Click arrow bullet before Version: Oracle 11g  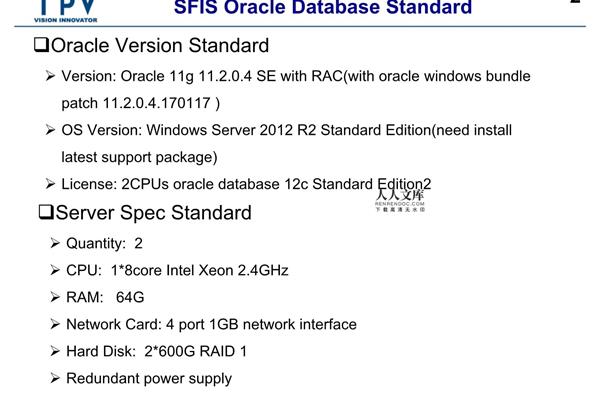coord(50,76)
